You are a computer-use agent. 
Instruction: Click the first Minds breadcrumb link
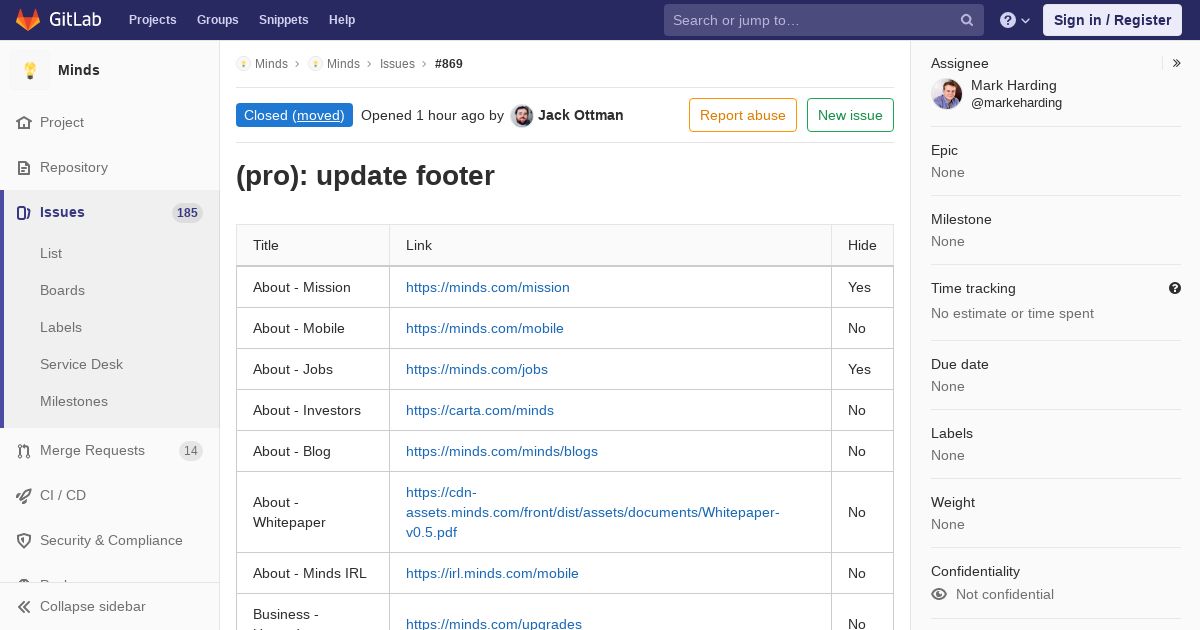point(271,64)
